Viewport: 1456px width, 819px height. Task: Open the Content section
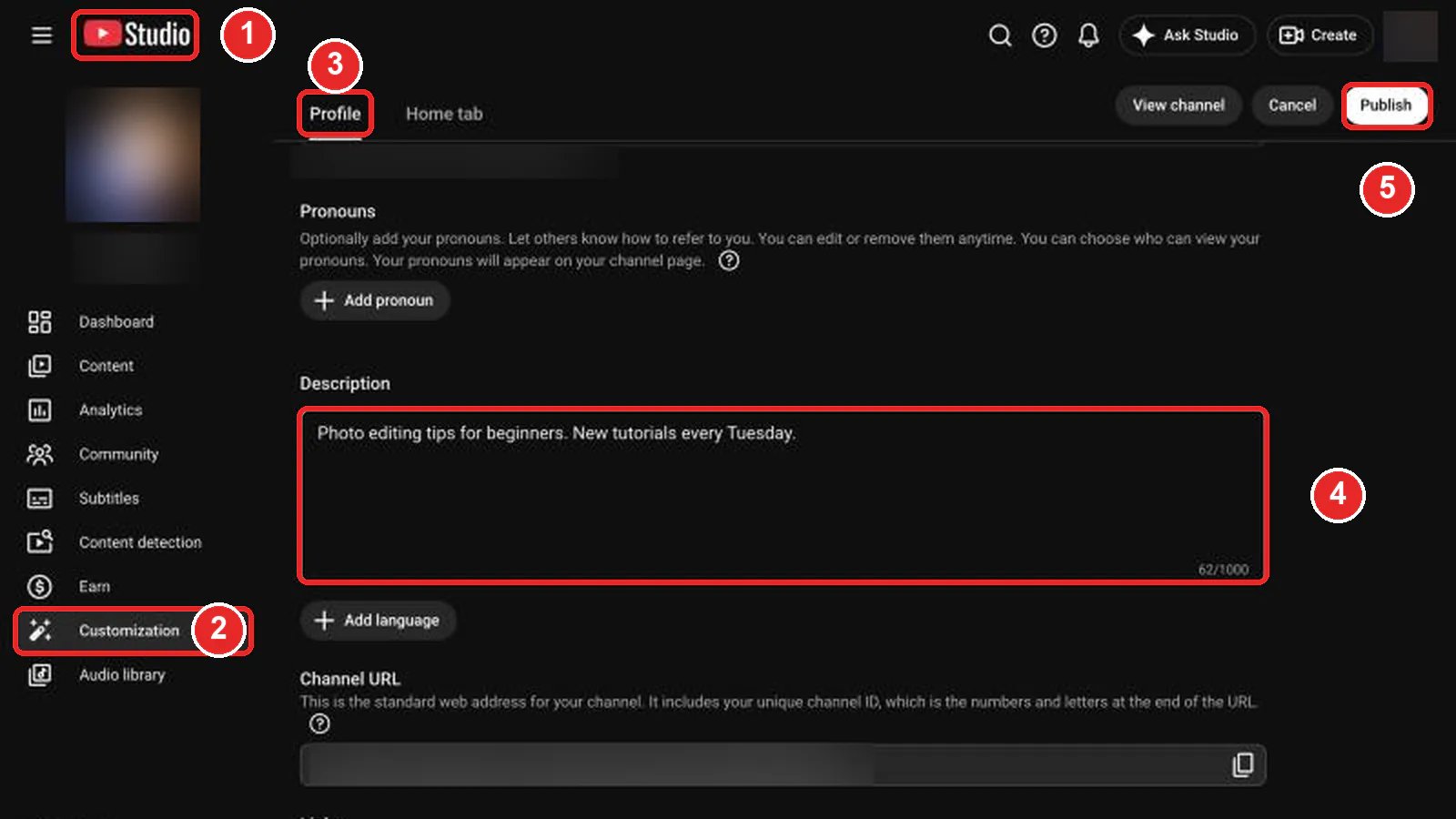pyautogui.click(x=106, y=366)
